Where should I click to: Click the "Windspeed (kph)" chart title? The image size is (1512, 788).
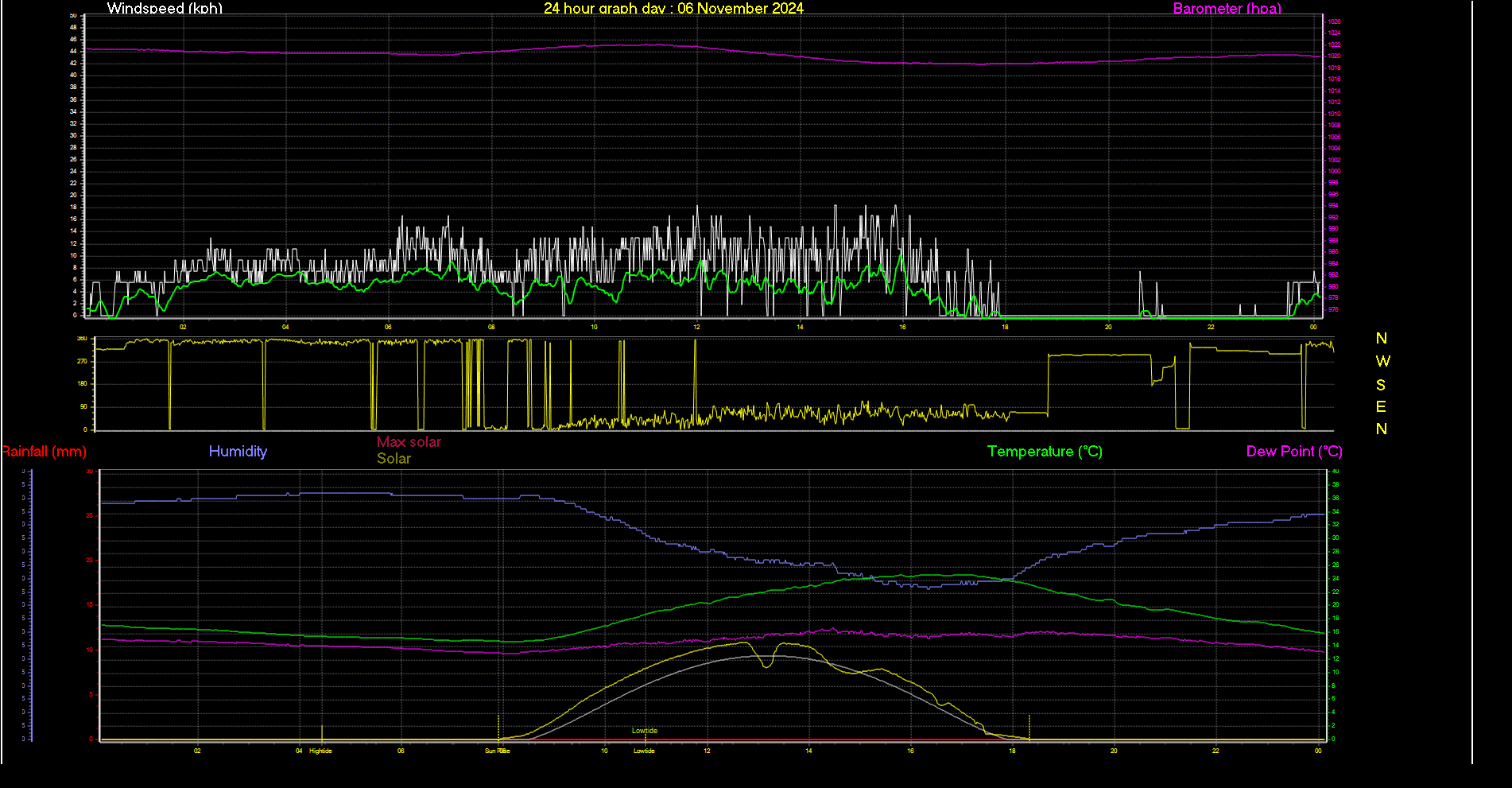[165, 8]
